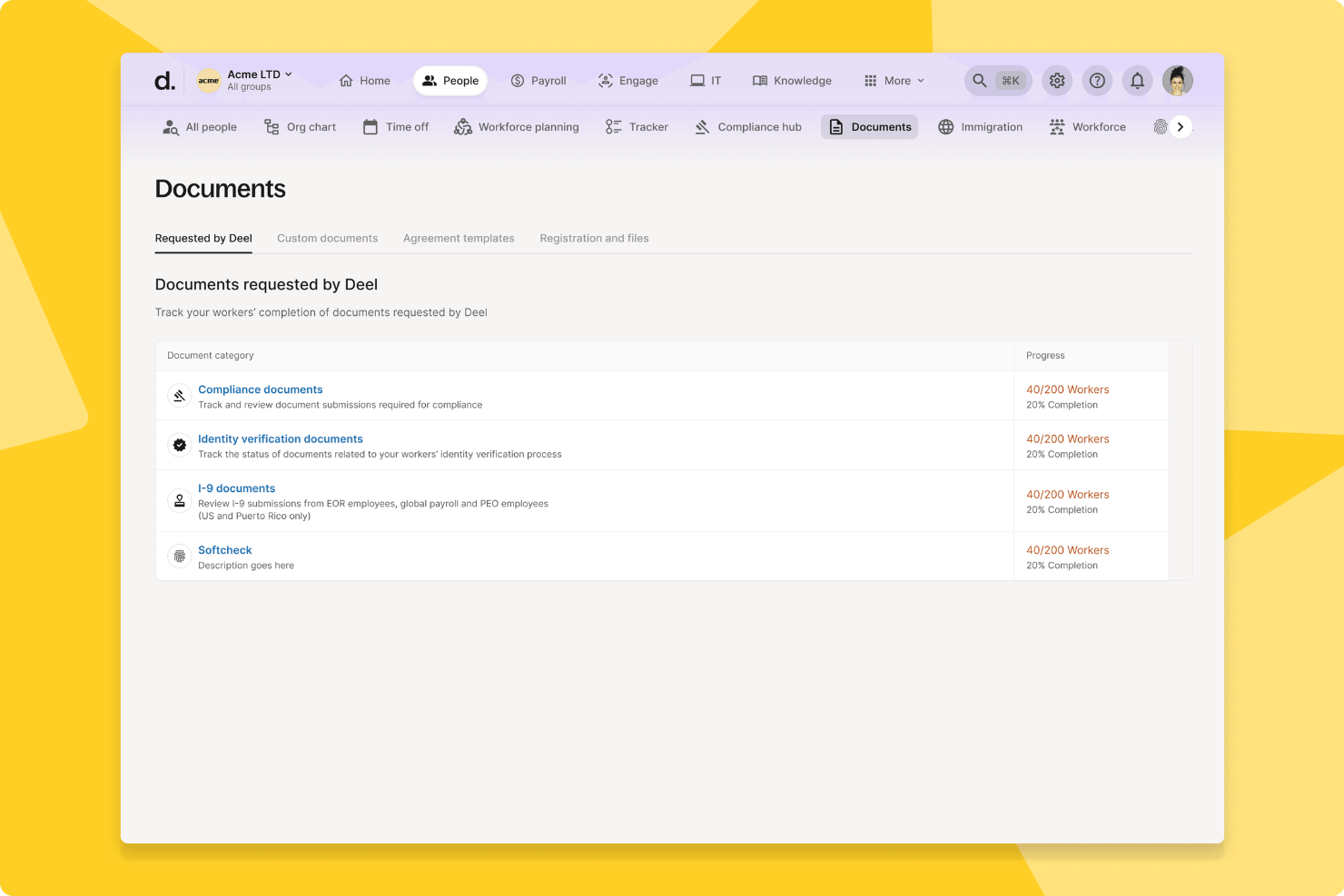1344x896 pixels.
Task: Open the More dropdown in top navigation
Action: coord(894,80)
